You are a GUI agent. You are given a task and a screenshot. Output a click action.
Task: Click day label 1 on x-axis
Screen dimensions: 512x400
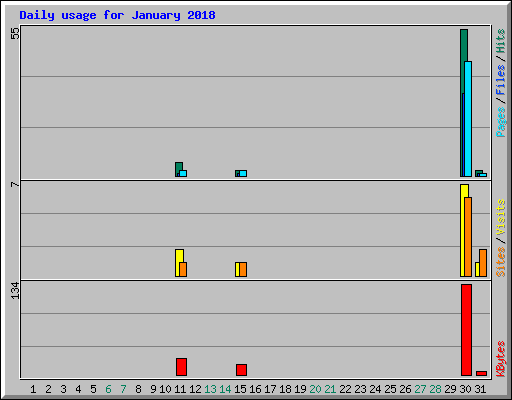[x=33, y=389]
